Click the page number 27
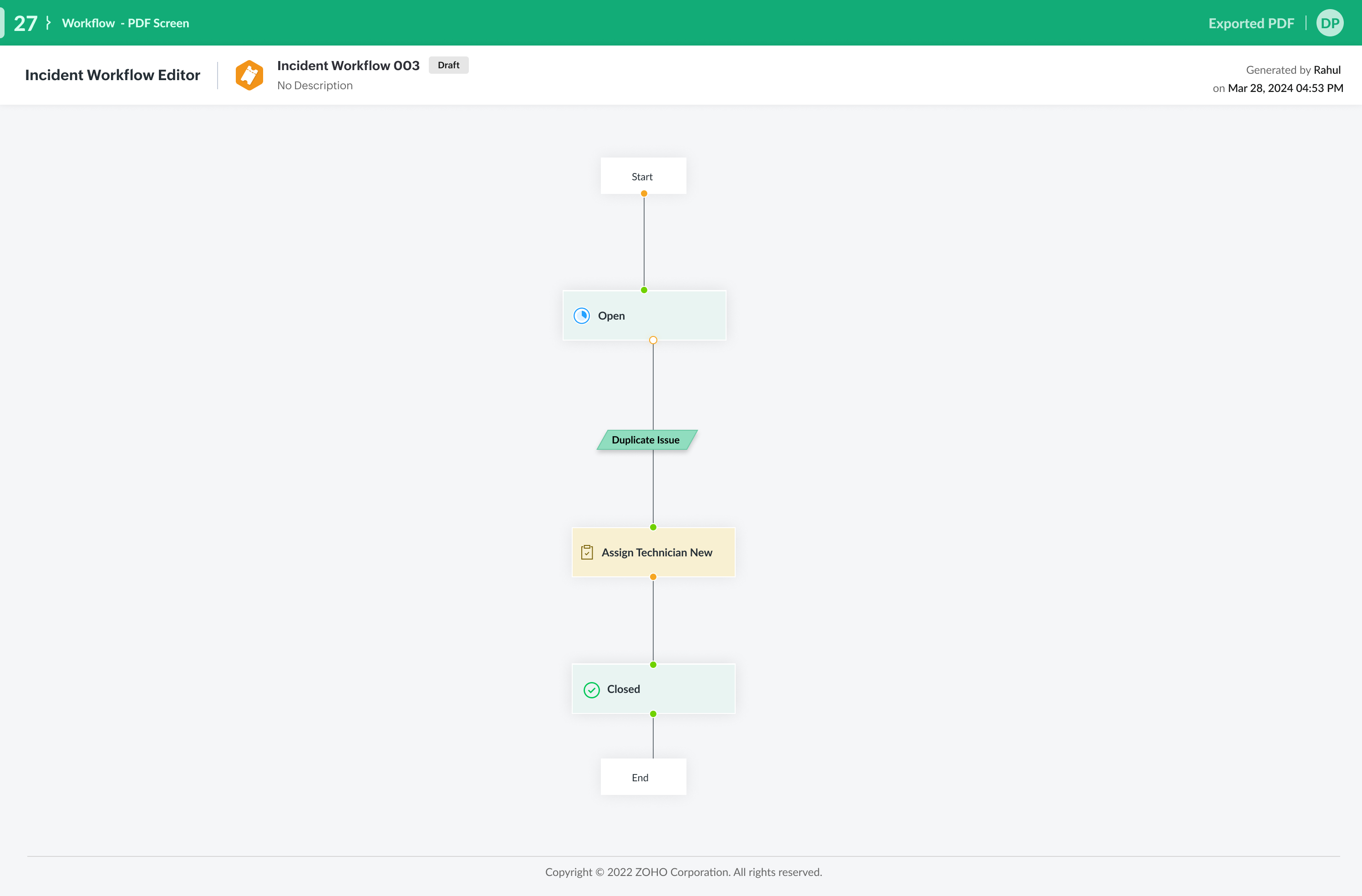 (x=25, y=24)
